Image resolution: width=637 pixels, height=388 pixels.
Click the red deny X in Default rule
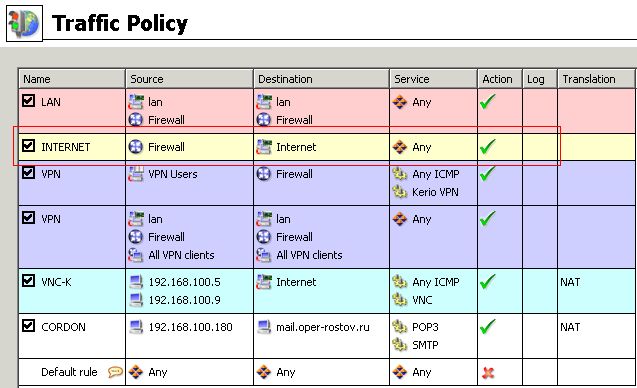click(x=488, y=372)
